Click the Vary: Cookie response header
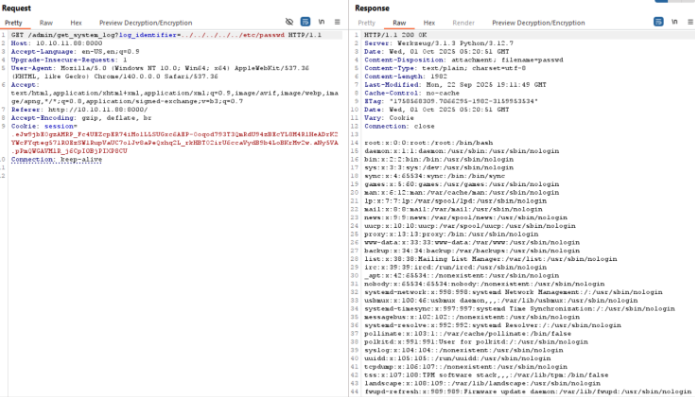This screenshot has height=397, width=695. click(389, 118)
